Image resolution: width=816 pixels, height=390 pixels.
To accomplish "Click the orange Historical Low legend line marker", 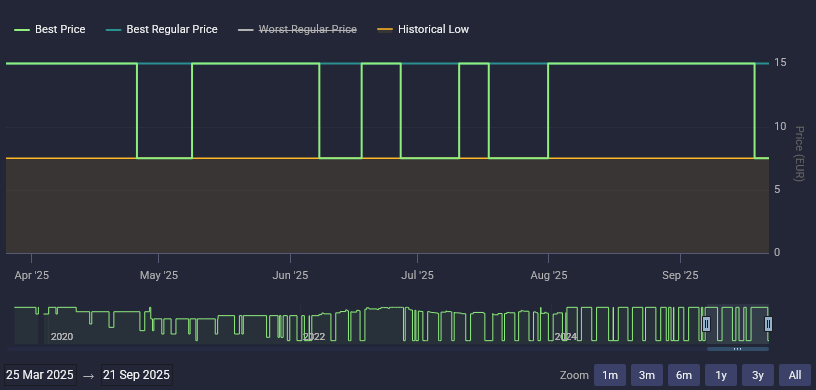I will pyautogui.click(x=385, y=30).
